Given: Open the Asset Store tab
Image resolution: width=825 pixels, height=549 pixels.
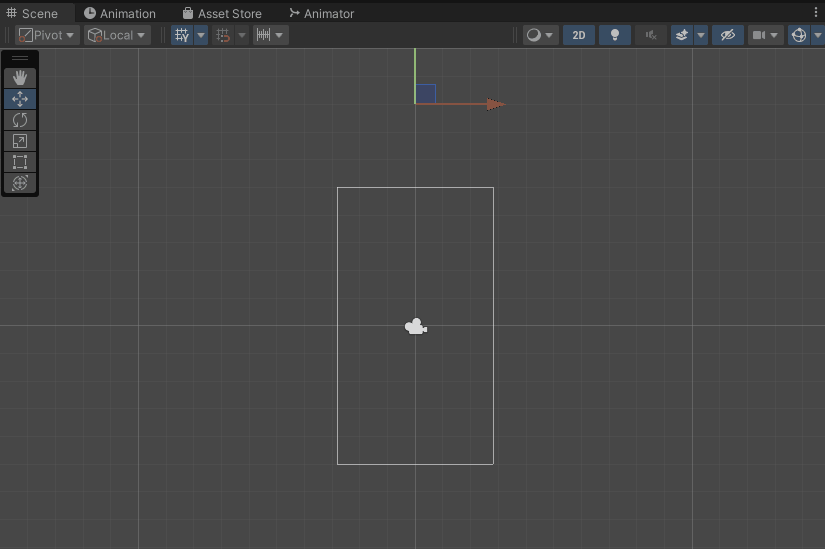Looking at the screenshot, I should (x=222, y=13).
